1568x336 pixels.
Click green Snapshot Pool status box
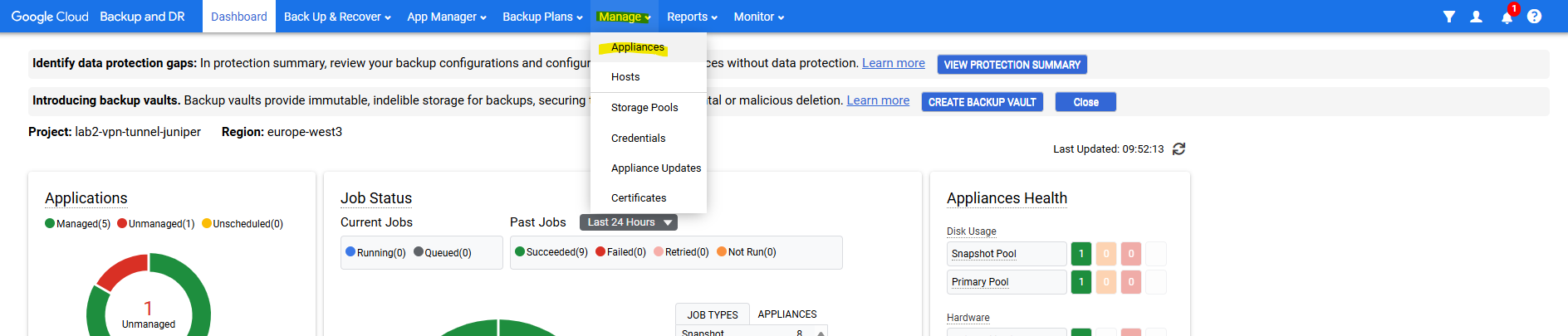click(1080, 254)
